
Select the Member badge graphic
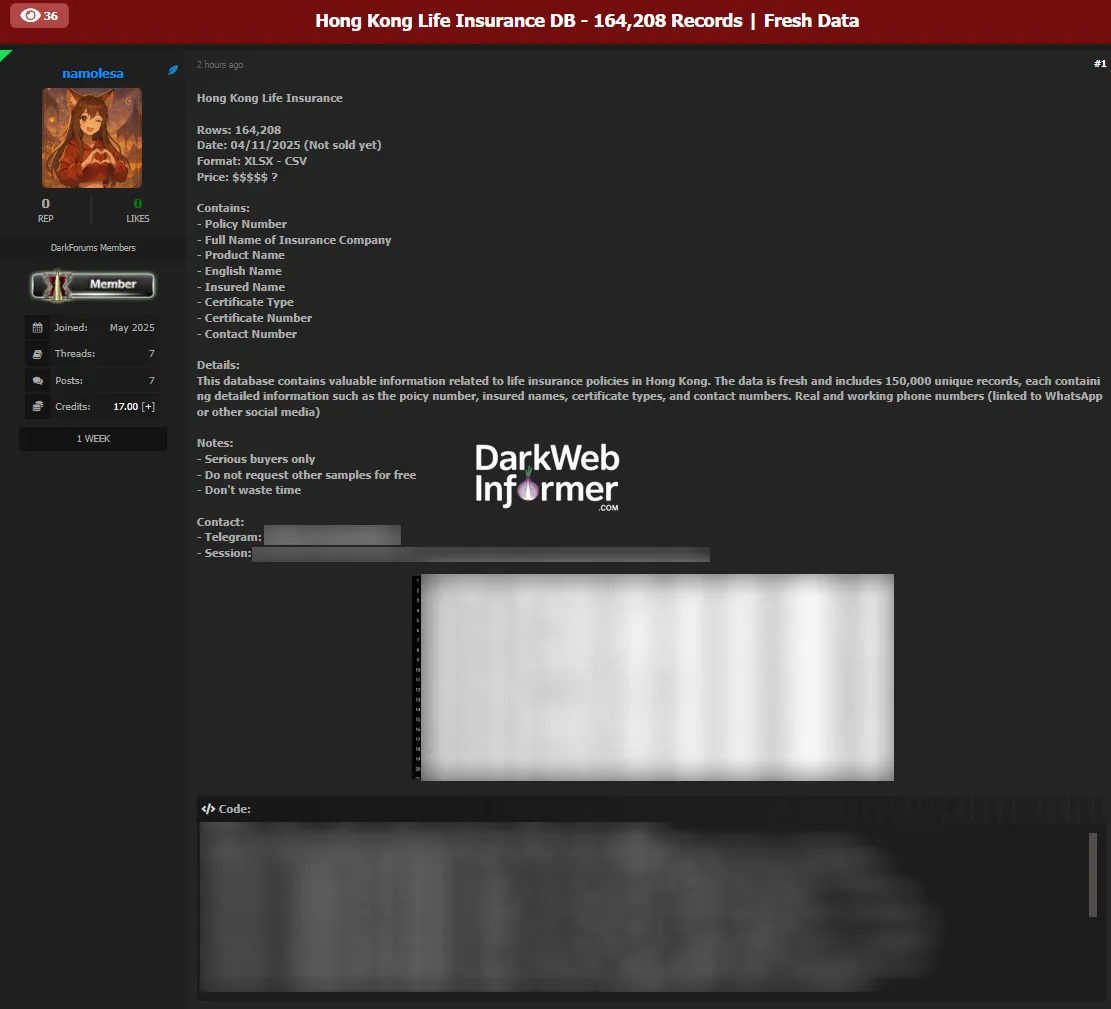pyautogui.click(x=92, y=286)
